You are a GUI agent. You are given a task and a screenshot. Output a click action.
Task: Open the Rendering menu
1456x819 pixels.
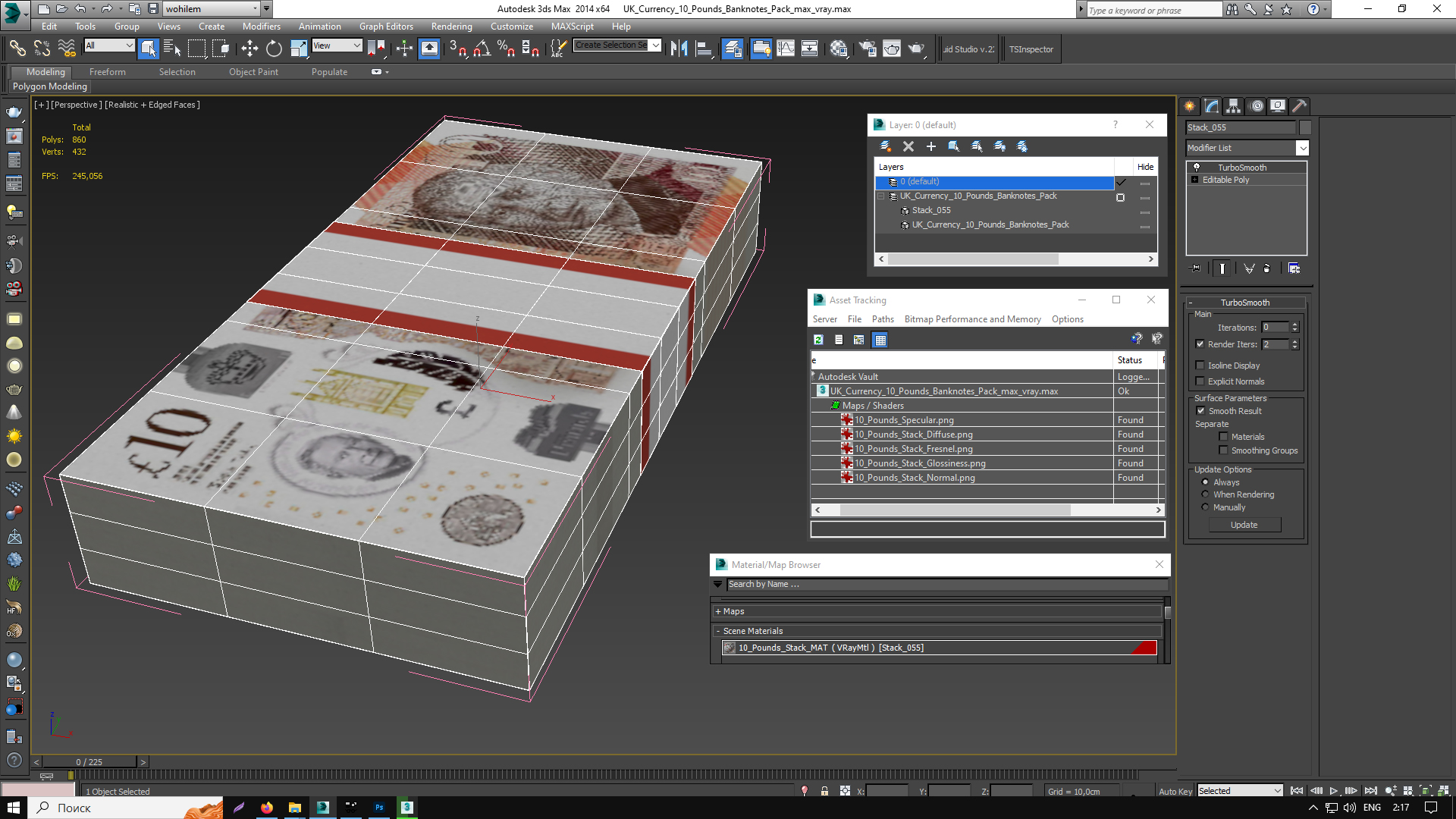pos(451,27)
